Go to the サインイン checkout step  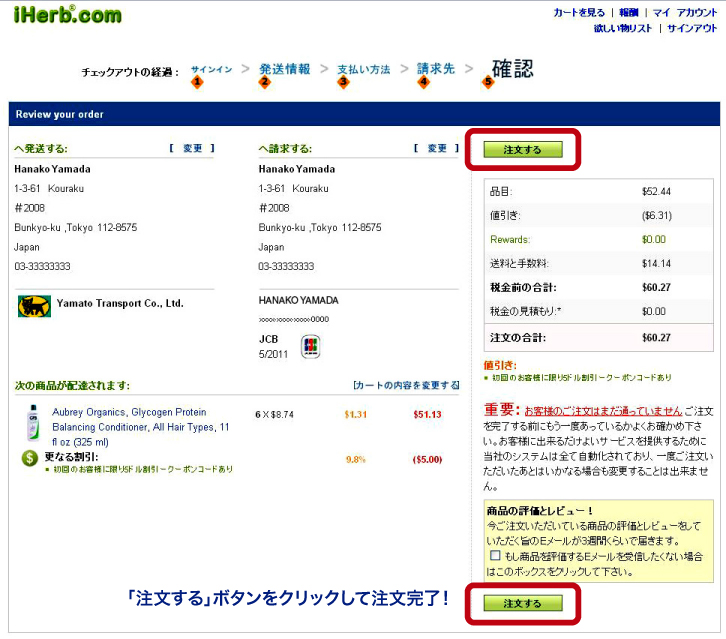tap(212, 69)
